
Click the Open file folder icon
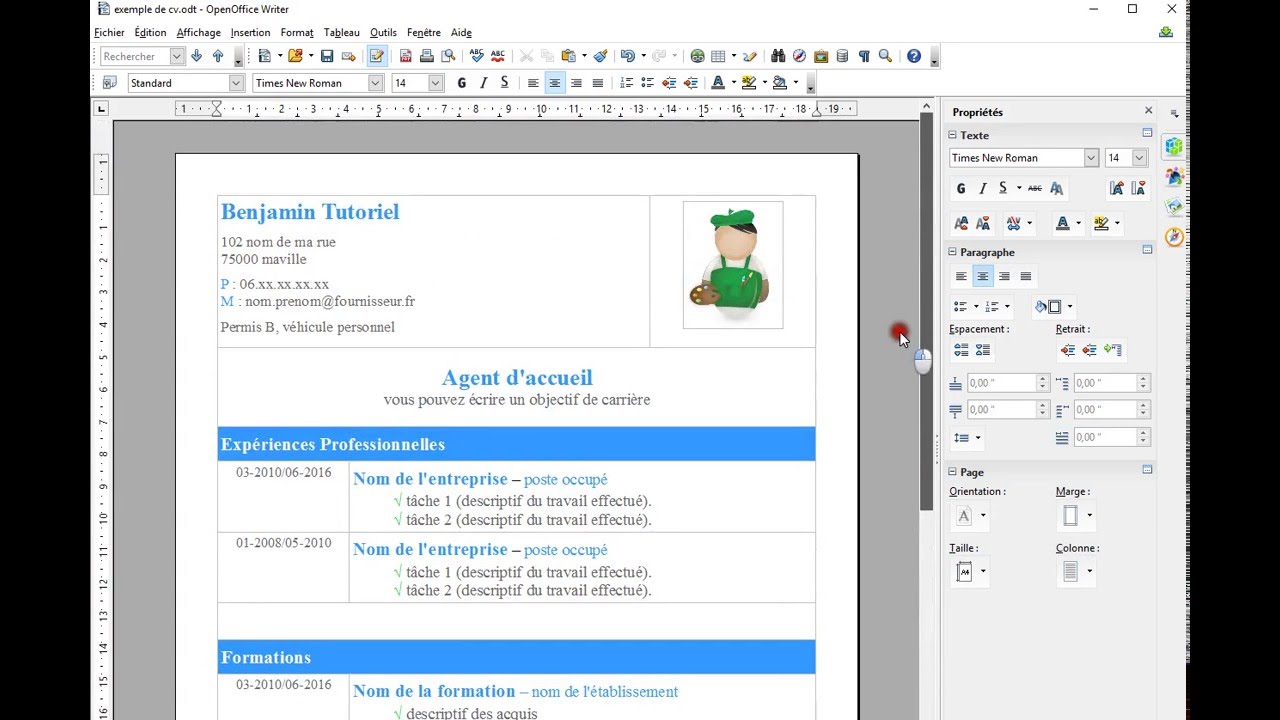(295, 56)
